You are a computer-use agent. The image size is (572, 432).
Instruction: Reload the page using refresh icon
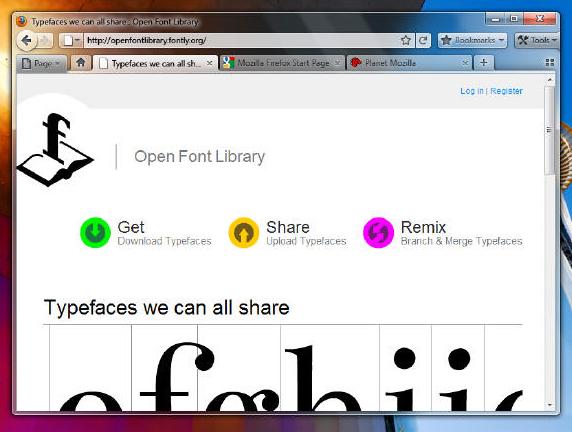(x=423, y=40)
